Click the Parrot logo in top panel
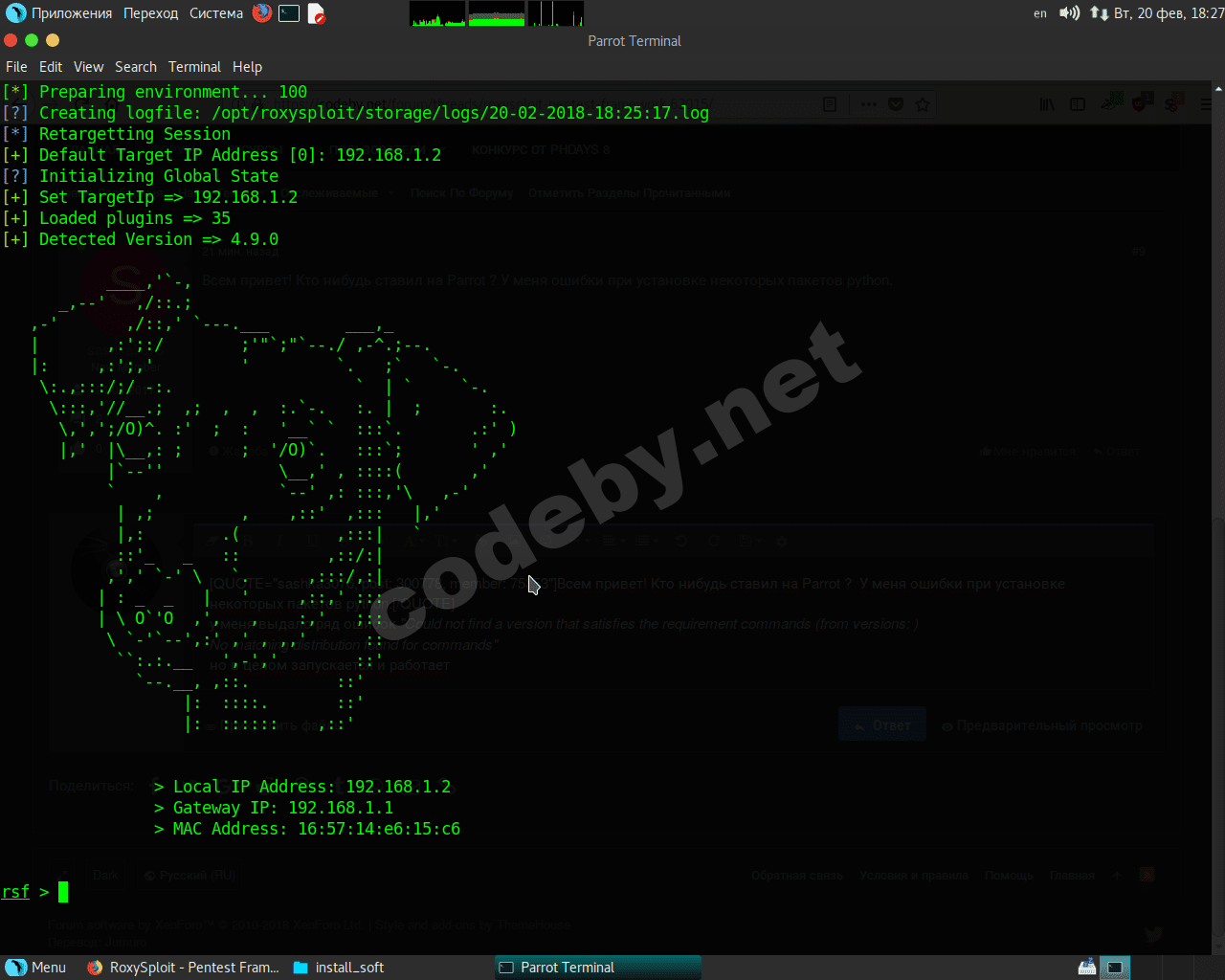The height and width of the screenshot is (980, 1225). [15, 13]
